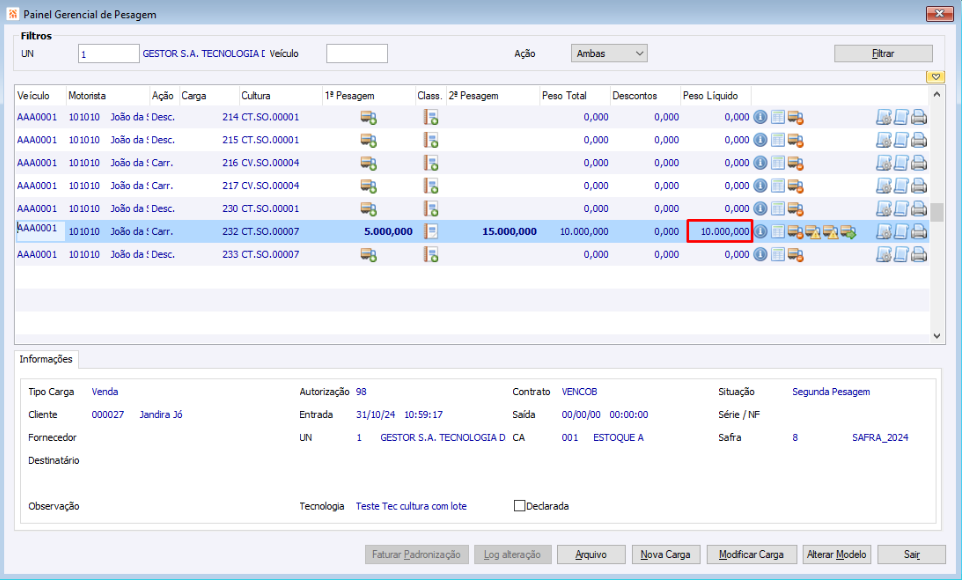Screen dimensions: 962x580
Task: Click first weighing truck icon for carga 214
Action: click(368, 117)
